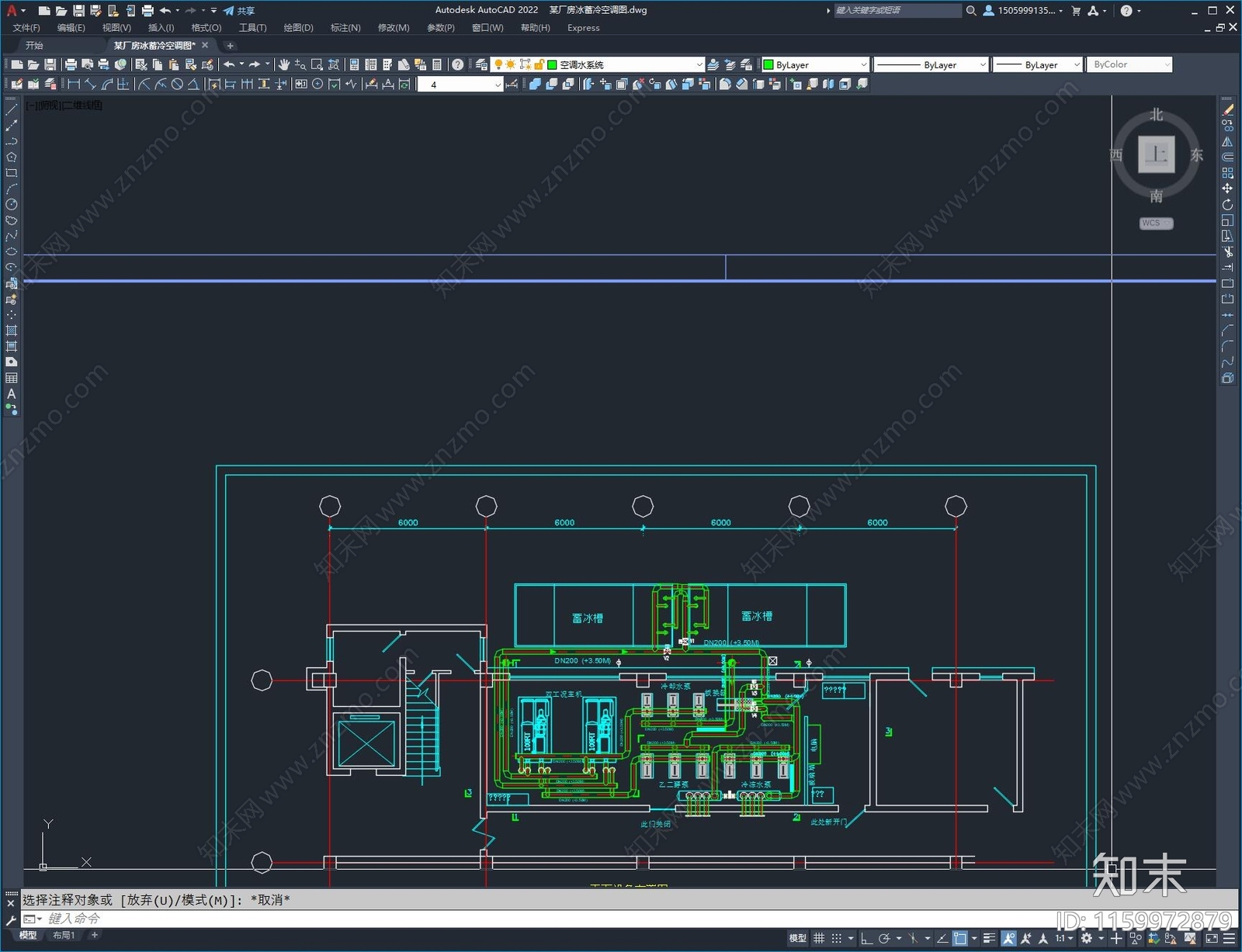Screen dimensions: 1242x952
Task: Open the 修改(M) menu
Action: (x=394, y=28)
